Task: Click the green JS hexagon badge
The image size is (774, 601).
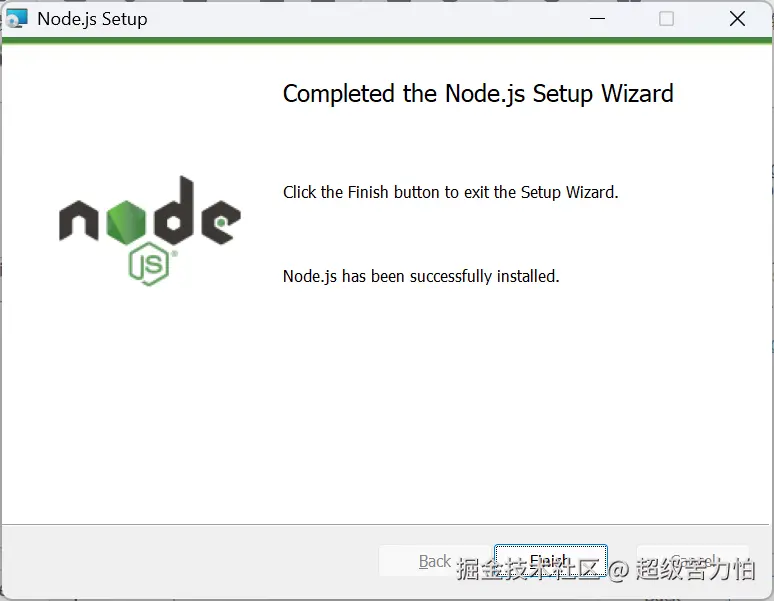Action: point(151,264)
